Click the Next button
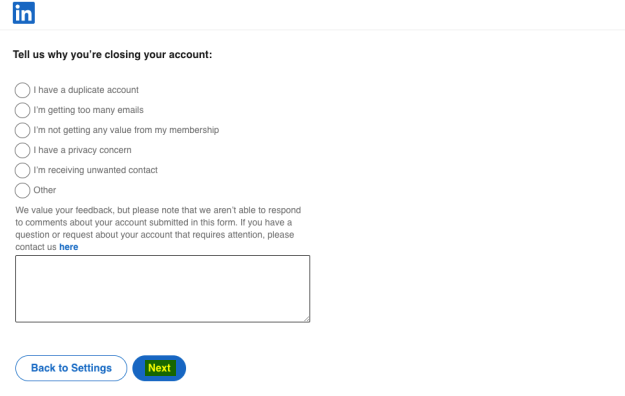 (x=159, y=368)
